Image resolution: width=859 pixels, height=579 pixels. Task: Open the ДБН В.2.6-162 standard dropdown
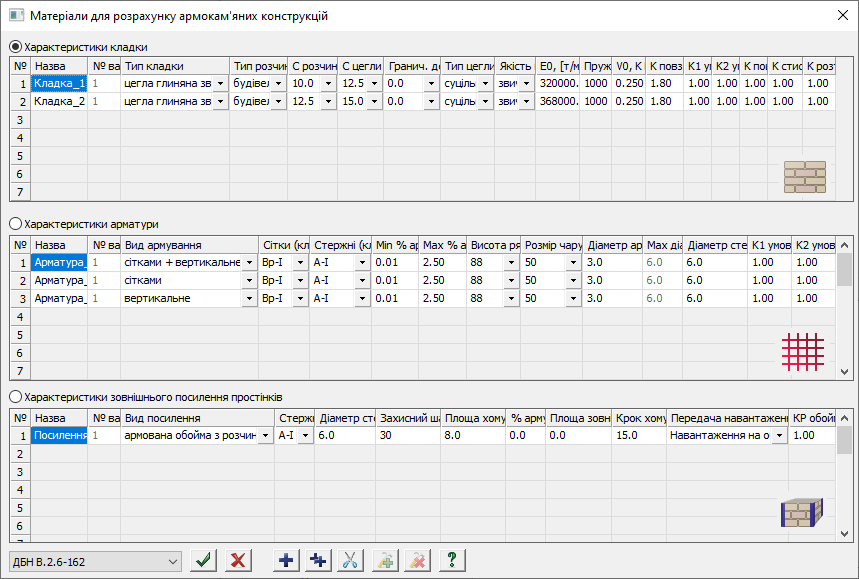click(x=95, y=561)
